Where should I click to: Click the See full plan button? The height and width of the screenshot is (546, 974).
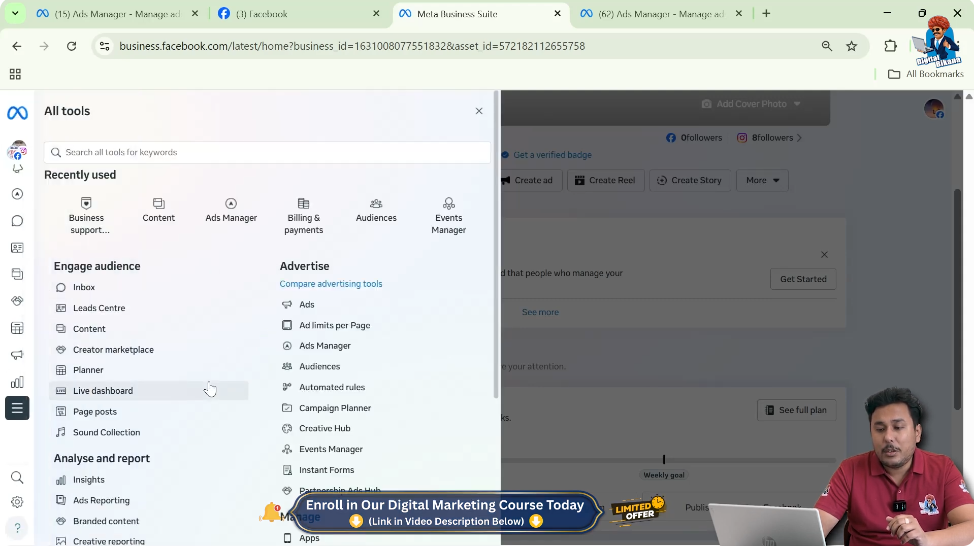pyautogui.click(x=796, y=410)
